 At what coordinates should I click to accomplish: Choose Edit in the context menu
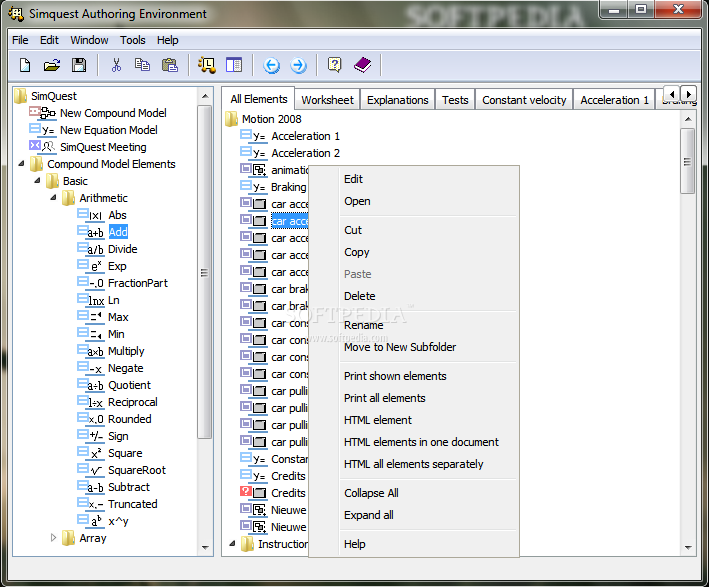click(413, 179)
